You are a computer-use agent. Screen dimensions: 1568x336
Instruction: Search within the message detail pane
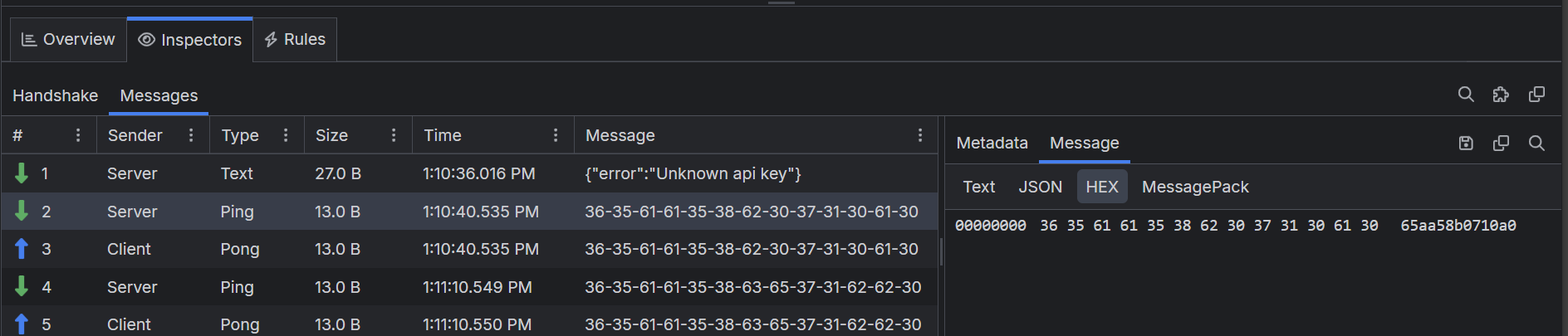(x=1536, y=144)
